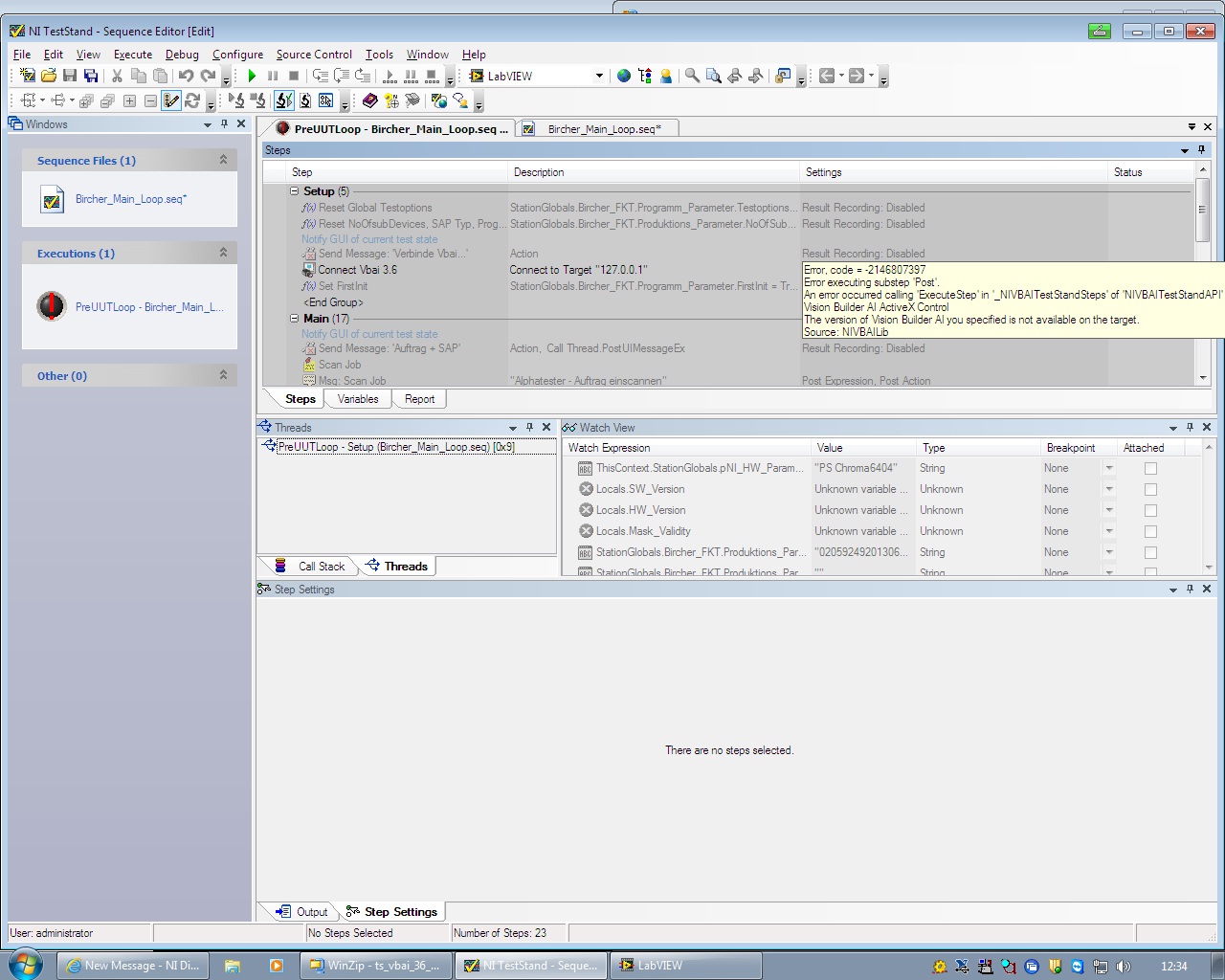
Task: Click the Find magnifier icon
Action: pos(692,76)
